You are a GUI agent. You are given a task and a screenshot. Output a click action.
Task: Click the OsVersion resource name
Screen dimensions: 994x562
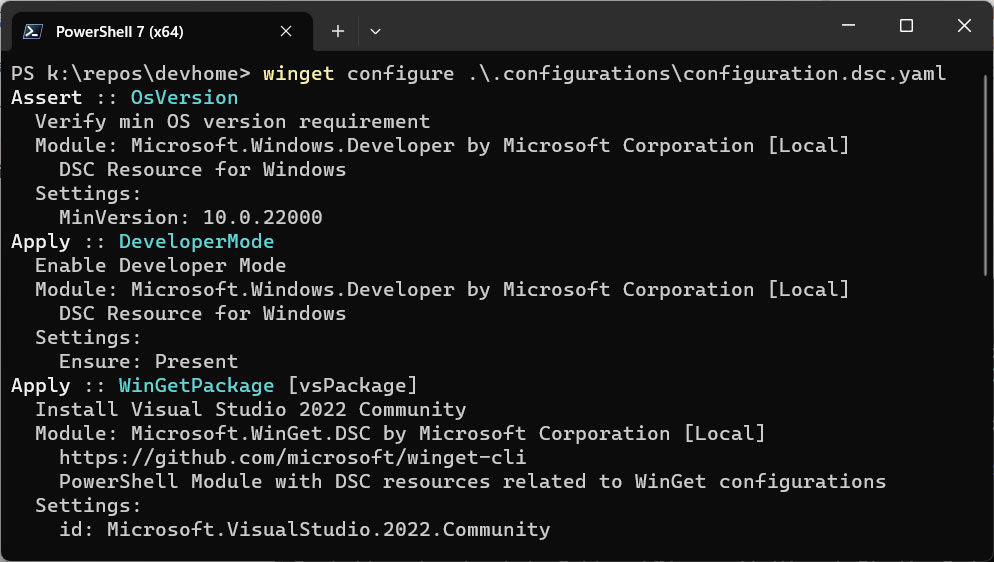[x=184, y=98]
